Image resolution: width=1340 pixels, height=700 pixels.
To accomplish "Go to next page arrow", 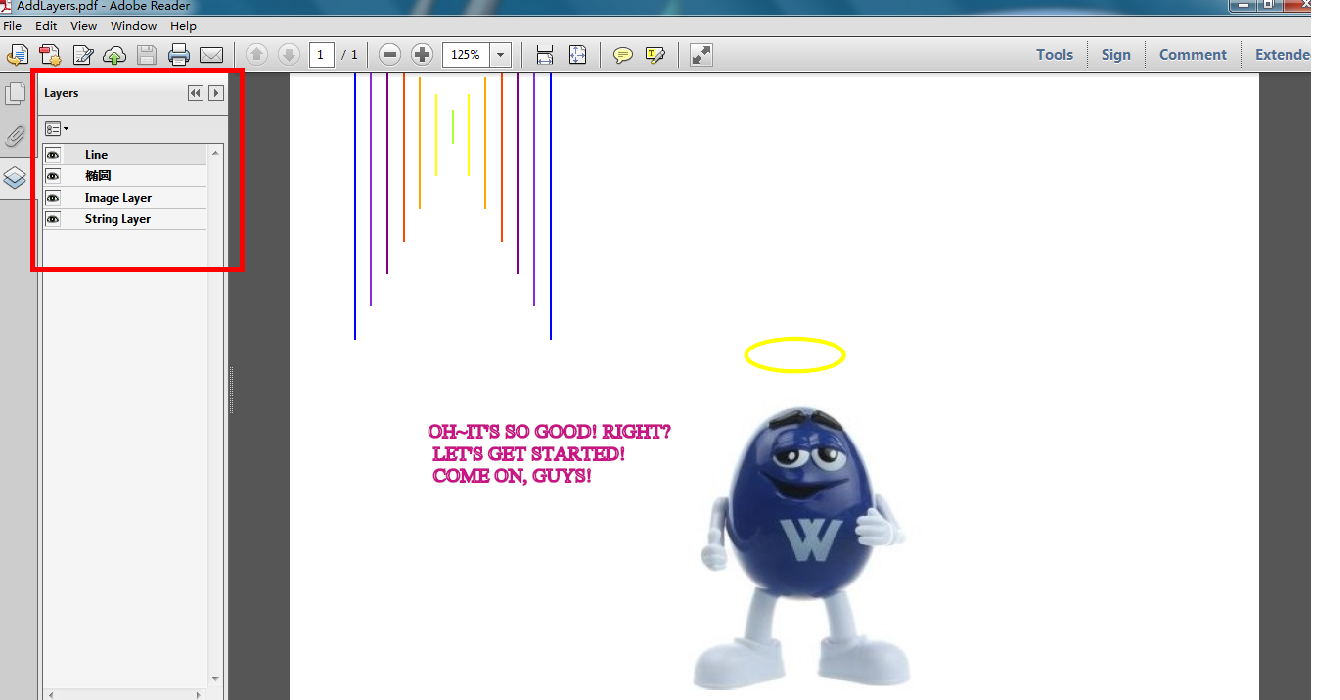I will point(288,55).
